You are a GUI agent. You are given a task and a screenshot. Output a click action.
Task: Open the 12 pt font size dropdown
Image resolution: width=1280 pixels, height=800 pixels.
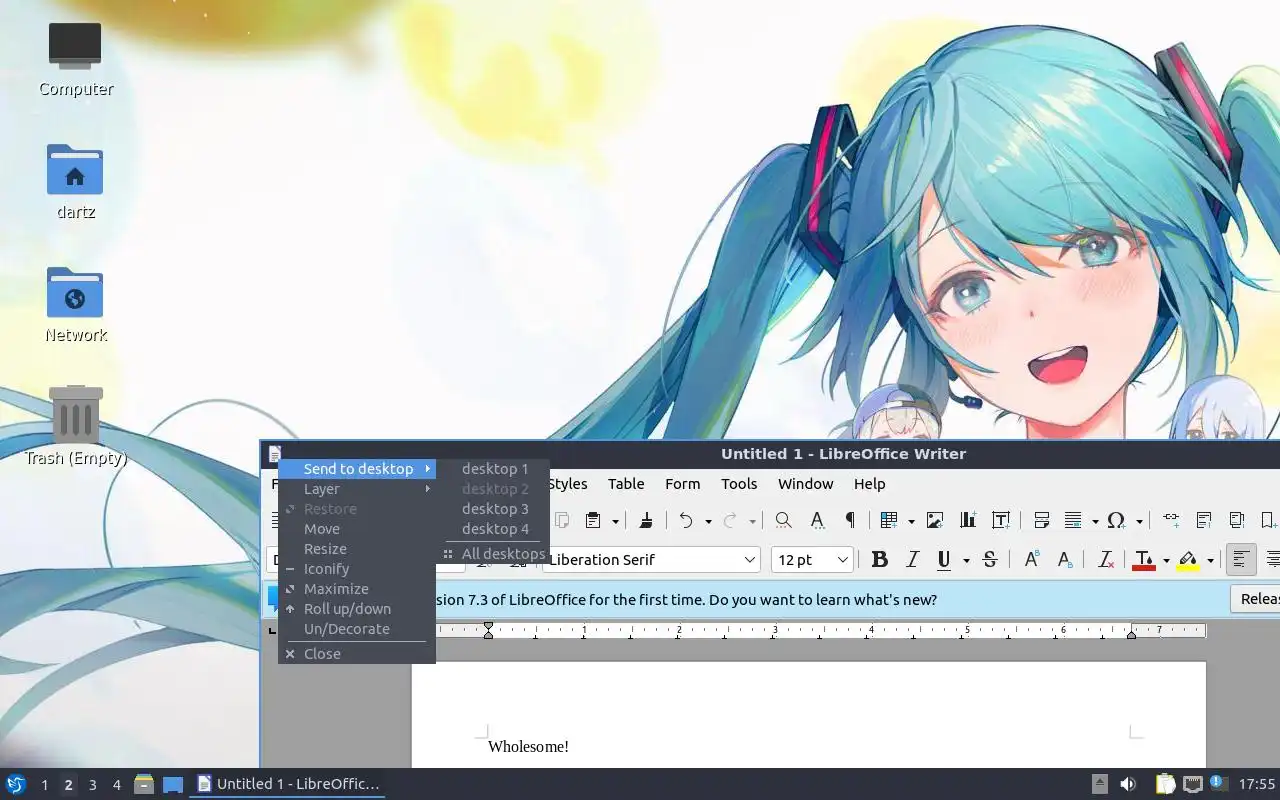(843, 560)
